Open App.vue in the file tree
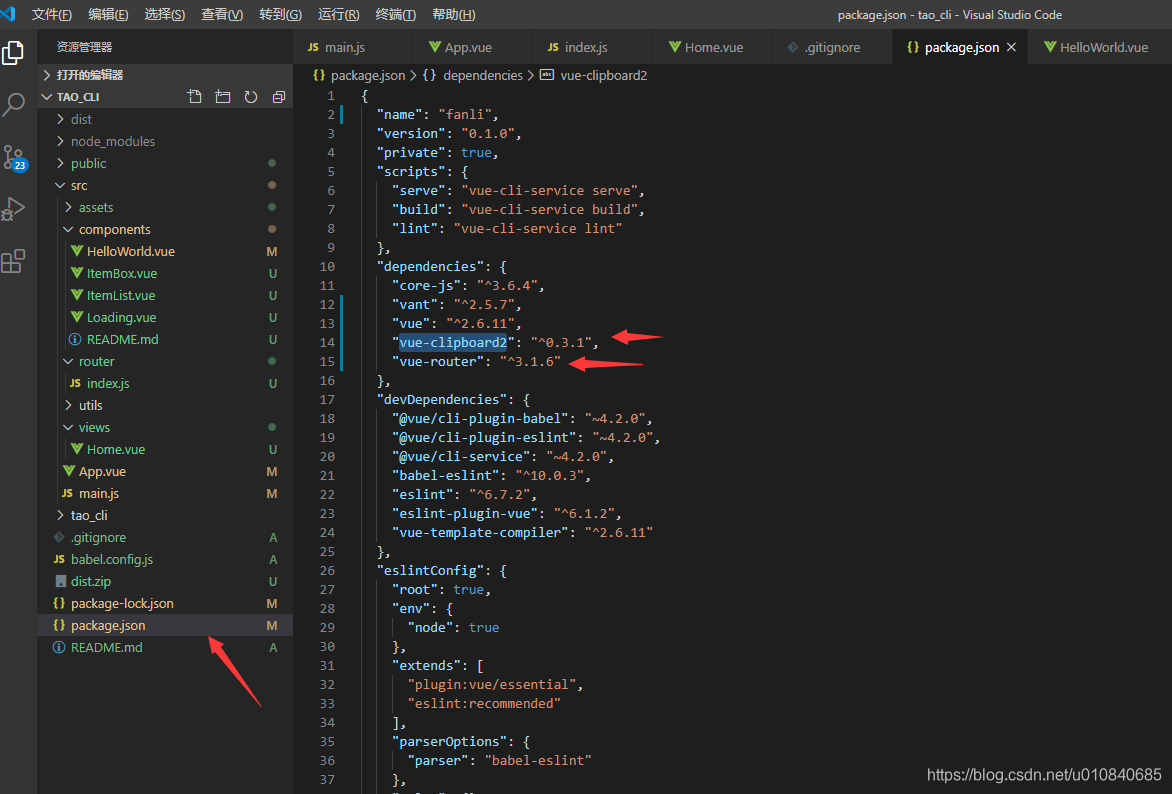The image size is (1172, 794). coord(102,472)
